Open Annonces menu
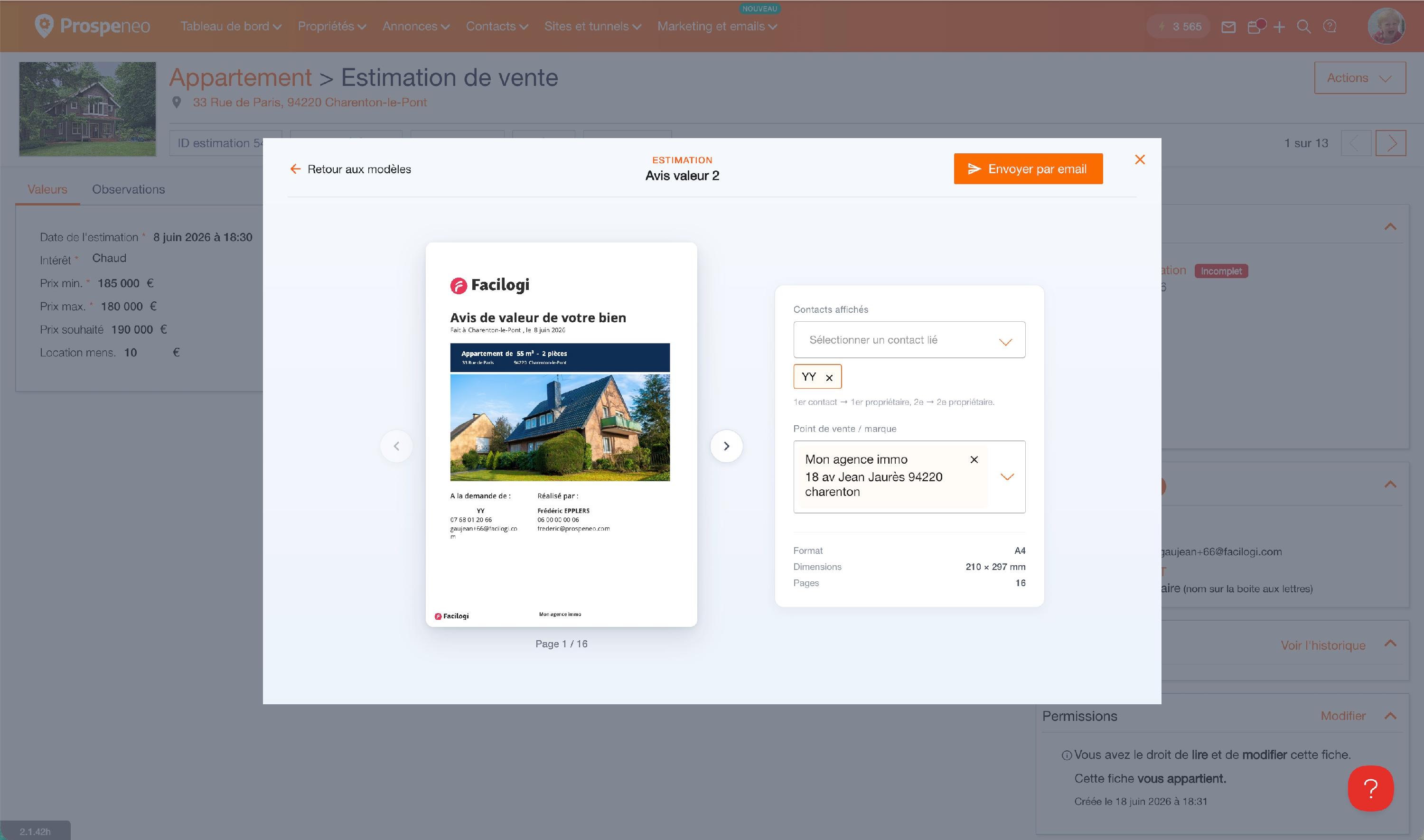1424x840 pixels. point(416,26)
